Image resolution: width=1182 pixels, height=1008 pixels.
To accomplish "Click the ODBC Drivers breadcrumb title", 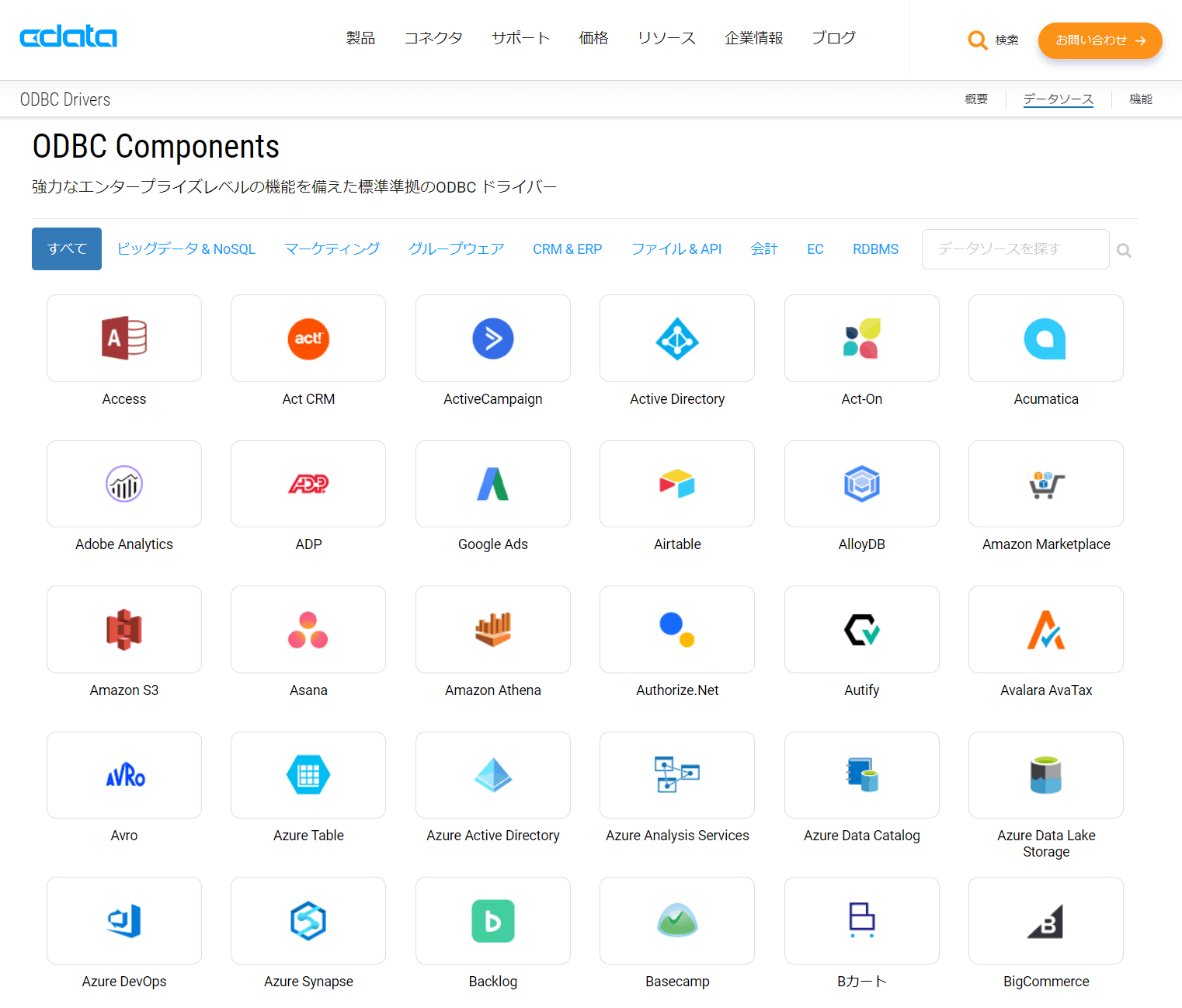I will point(65,99).
